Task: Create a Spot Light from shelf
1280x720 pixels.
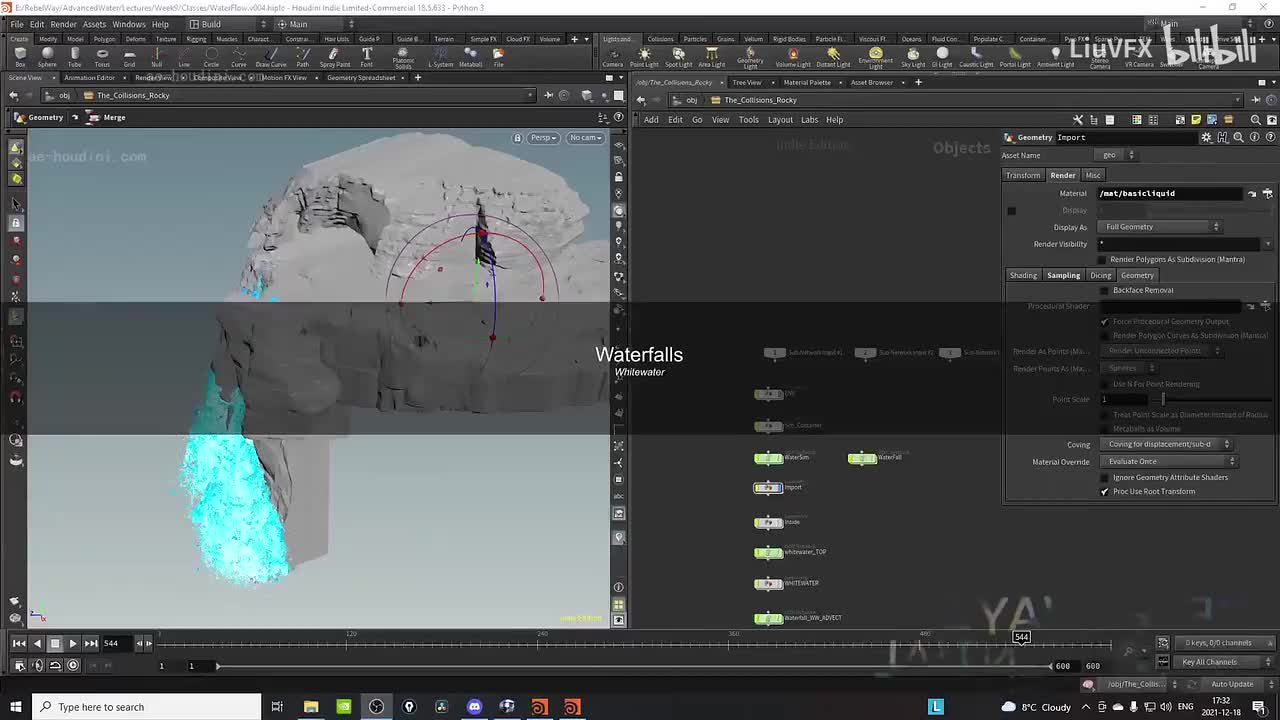Action: point(678,56)
